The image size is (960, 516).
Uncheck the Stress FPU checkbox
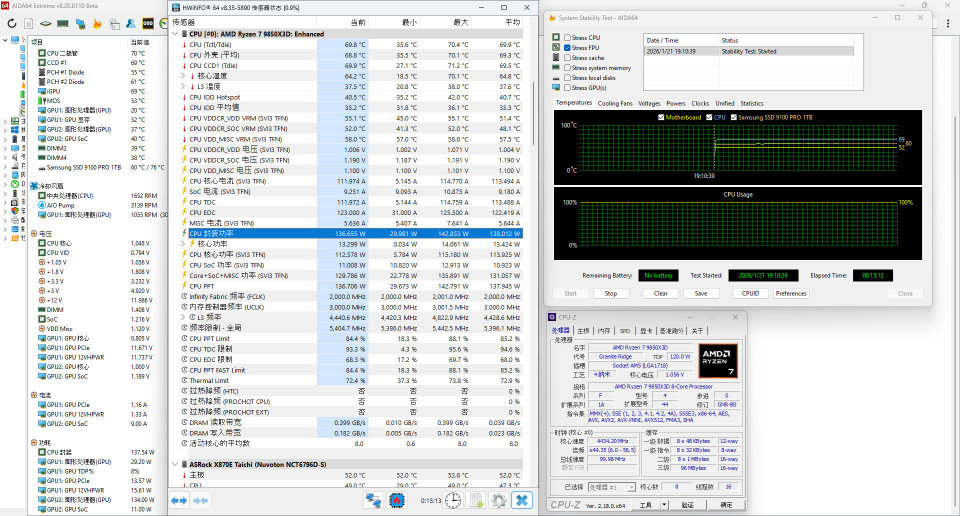[568, 48]
